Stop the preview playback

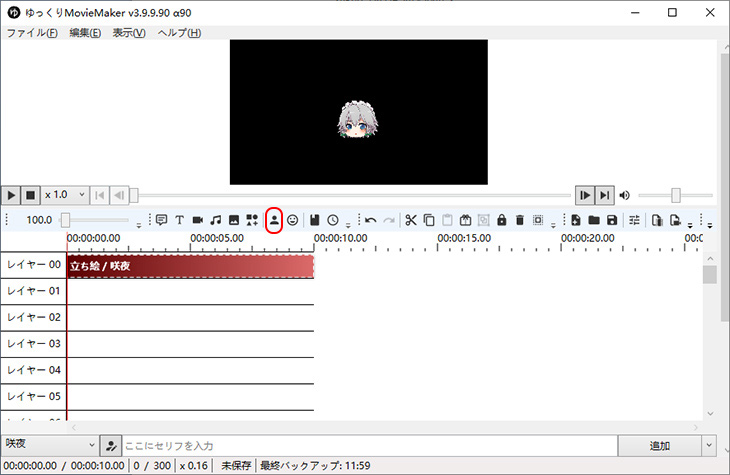[30, 195]
